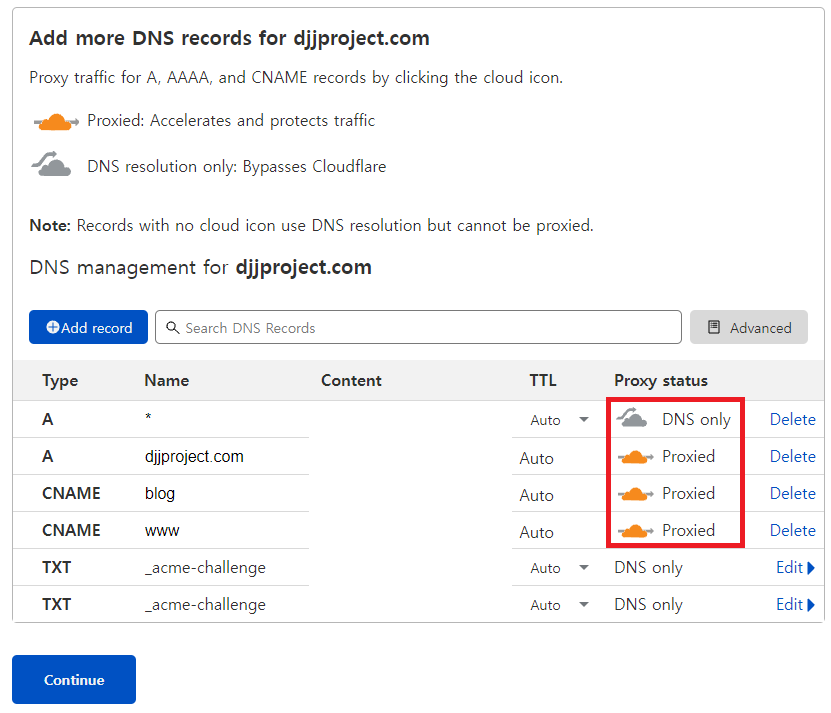
Task: Delete the wildcard A record
Action: pyautogui.click(x=792, y=419)
